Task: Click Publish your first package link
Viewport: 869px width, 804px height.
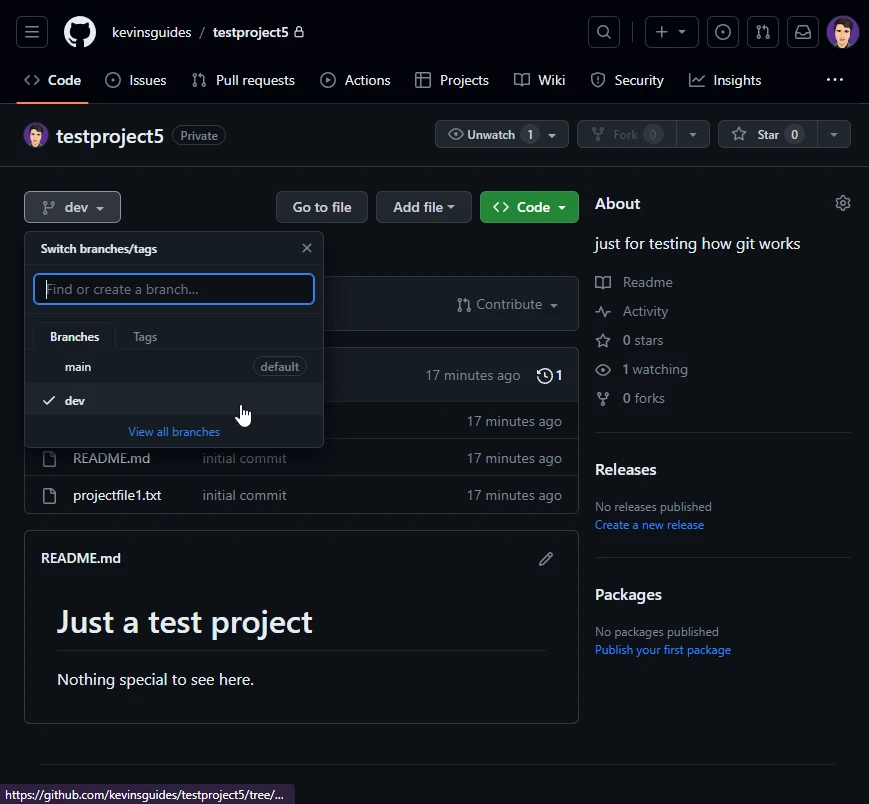Action: pyautogui.click(x=662, y=650)
